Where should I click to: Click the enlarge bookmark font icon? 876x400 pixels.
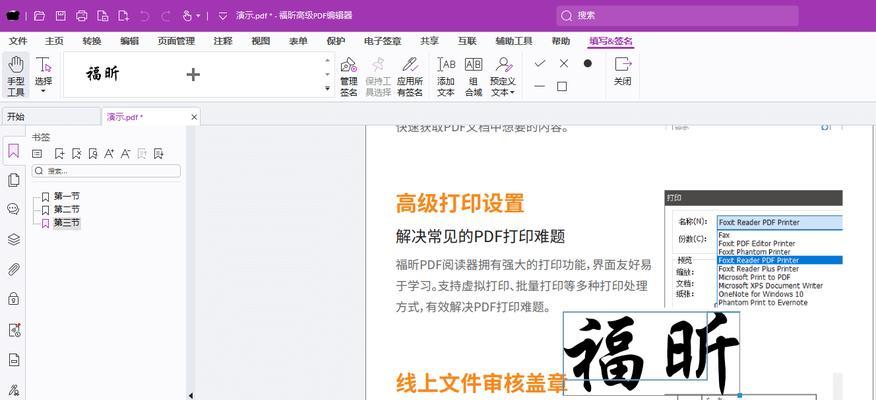click(109, 154)
